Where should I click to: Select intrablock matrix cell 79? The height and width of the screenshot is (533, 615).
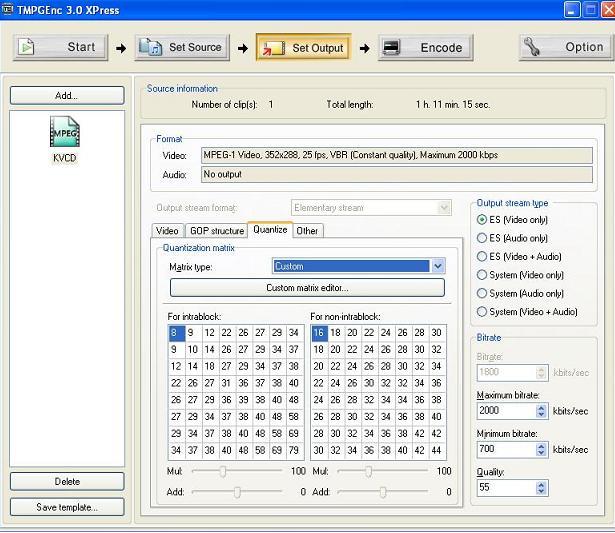point(294,450)
